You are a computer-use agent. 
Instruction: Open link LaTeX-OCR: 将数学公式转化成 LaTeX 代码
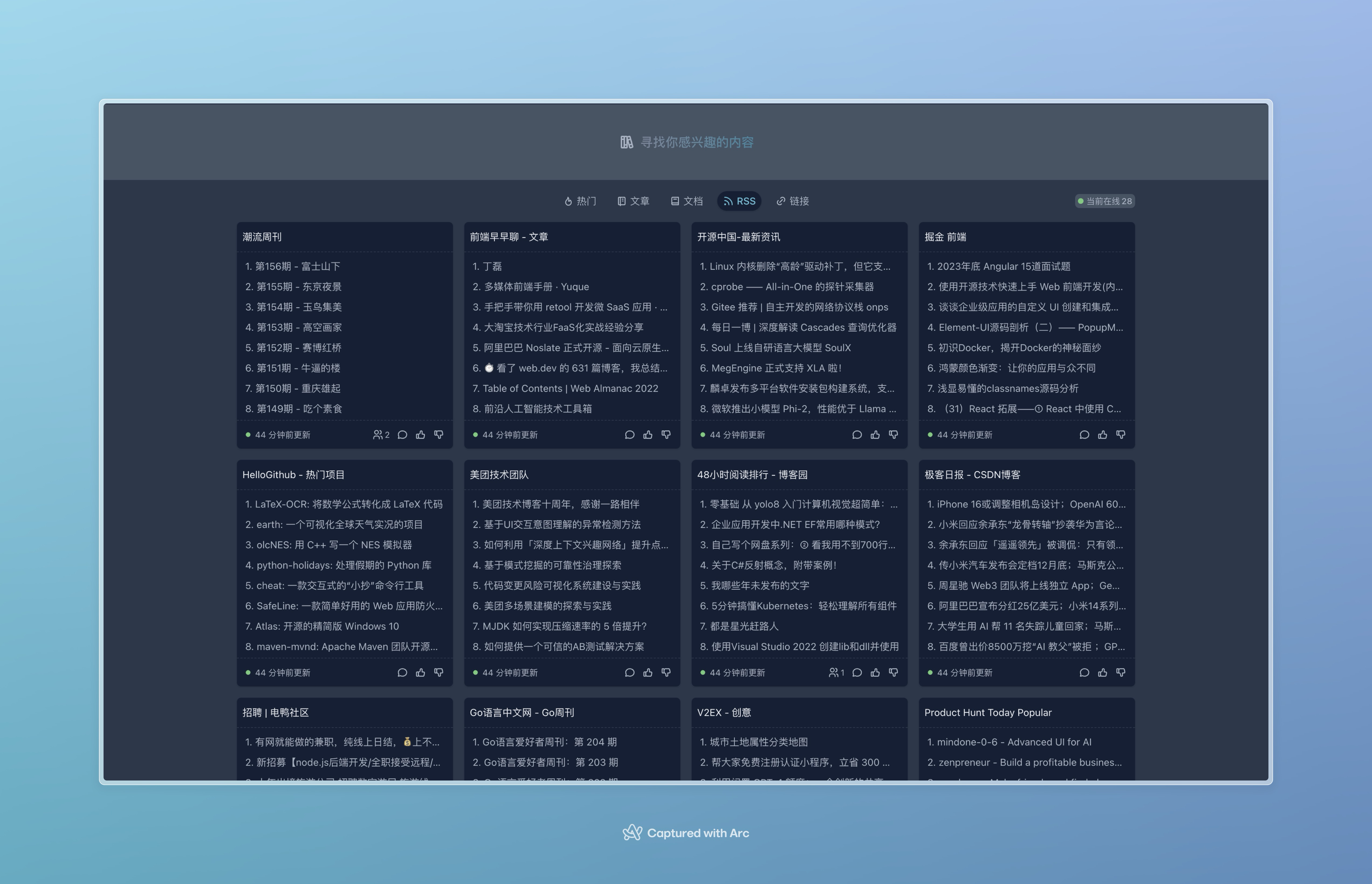click(x=348, y=504)
